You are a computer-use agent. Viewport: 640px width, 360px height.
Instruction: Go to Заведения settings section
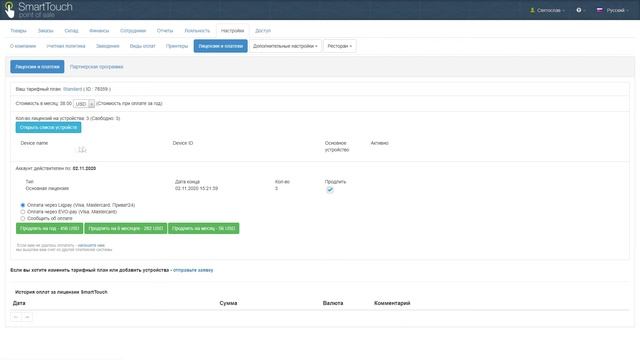108,46
